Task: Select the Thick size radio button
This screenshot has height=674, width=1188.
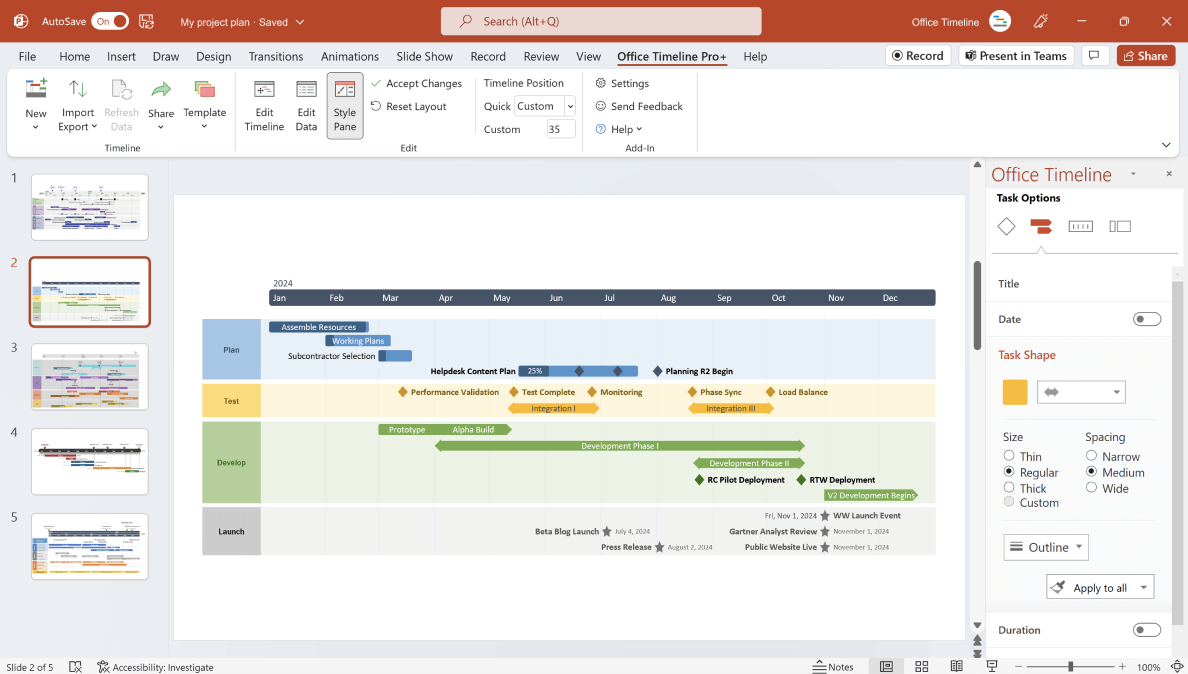Action: [1009, 488]
